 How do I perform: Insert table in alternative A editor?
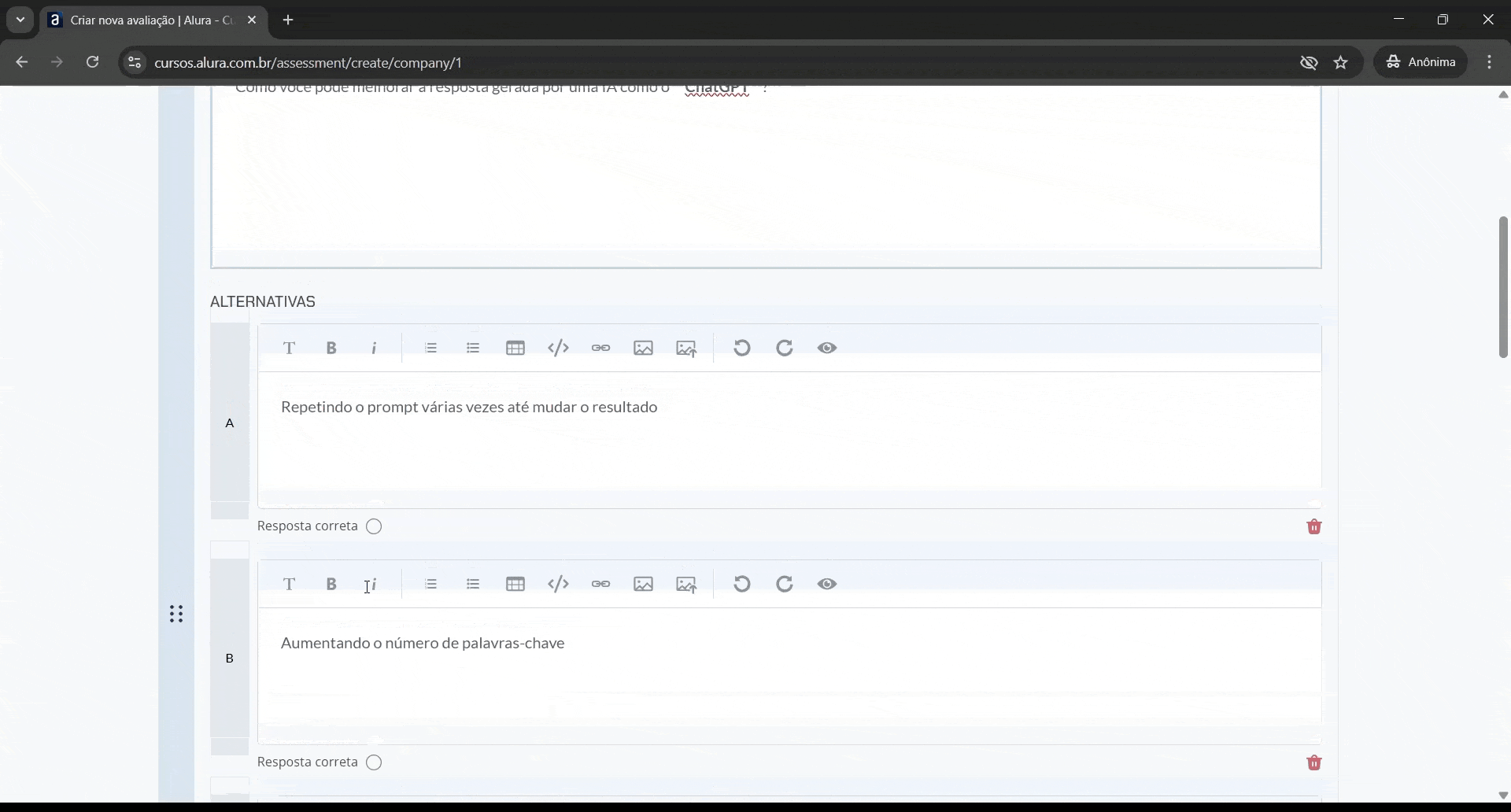(x=515, y=348)
